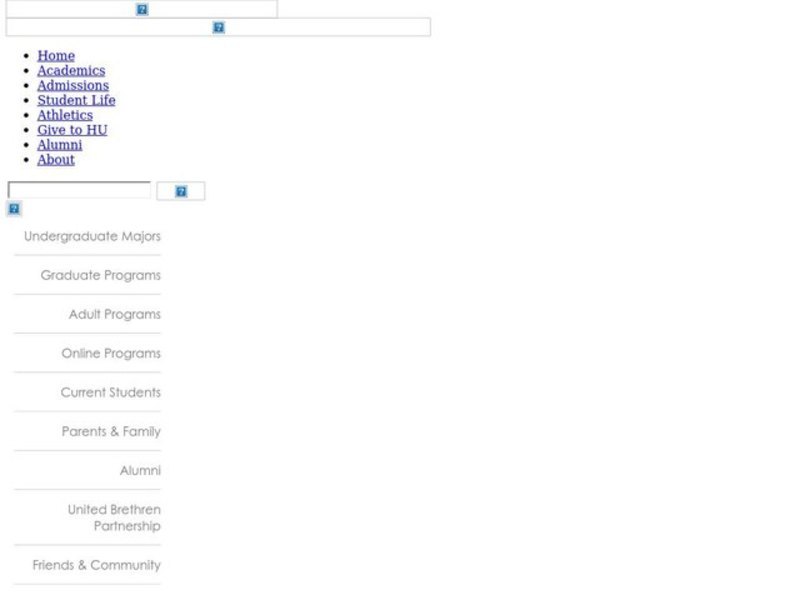Open the About navigation link
The image size is (800, 600).
[x=56, y=160]
